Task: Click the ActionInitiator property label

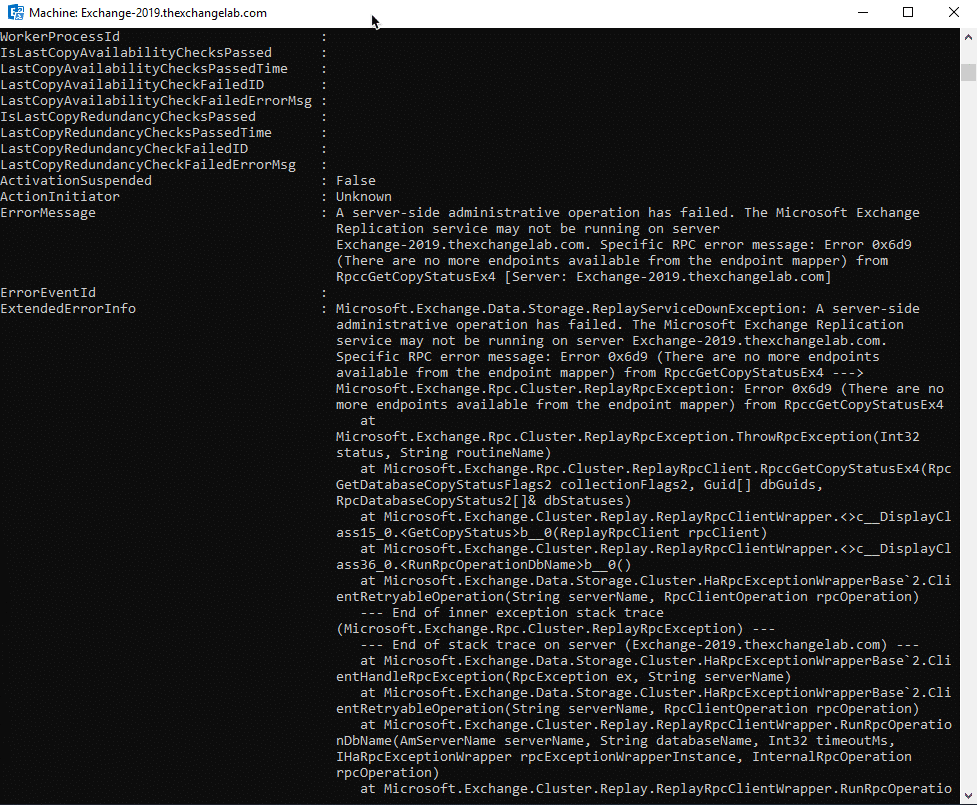Action: point(60,197)
